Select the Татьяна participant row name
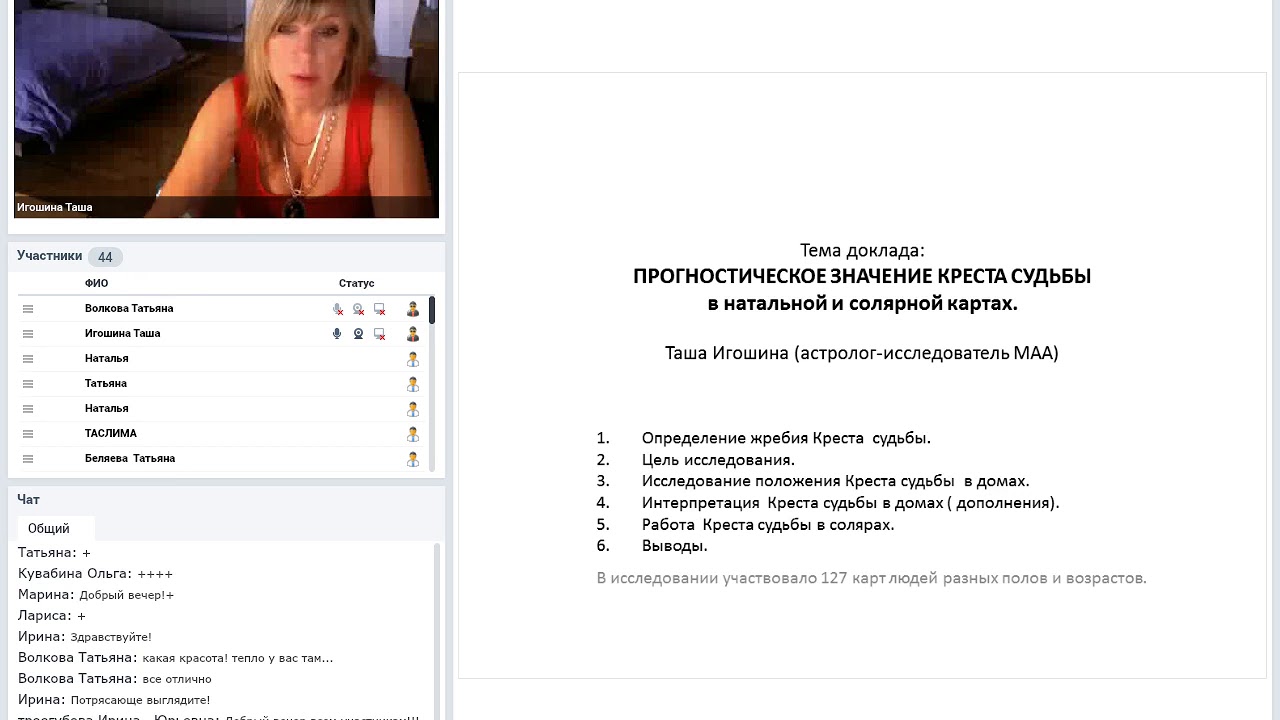This screenshot has width=1280, height=720. coord(106,384)
